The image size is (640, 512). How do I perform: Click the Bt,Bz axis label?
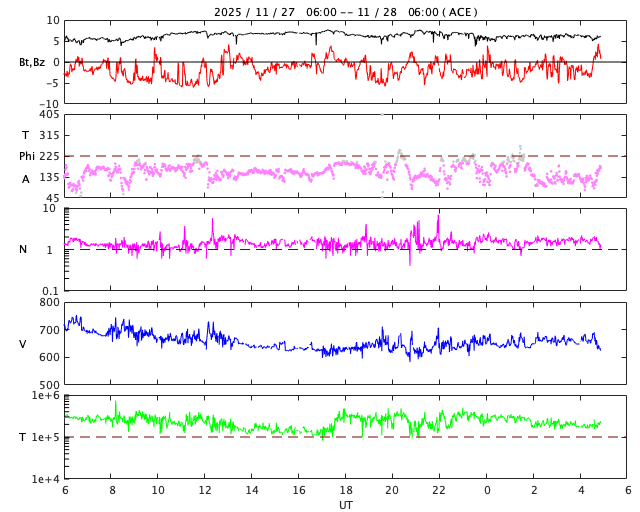tap(31, 62)
